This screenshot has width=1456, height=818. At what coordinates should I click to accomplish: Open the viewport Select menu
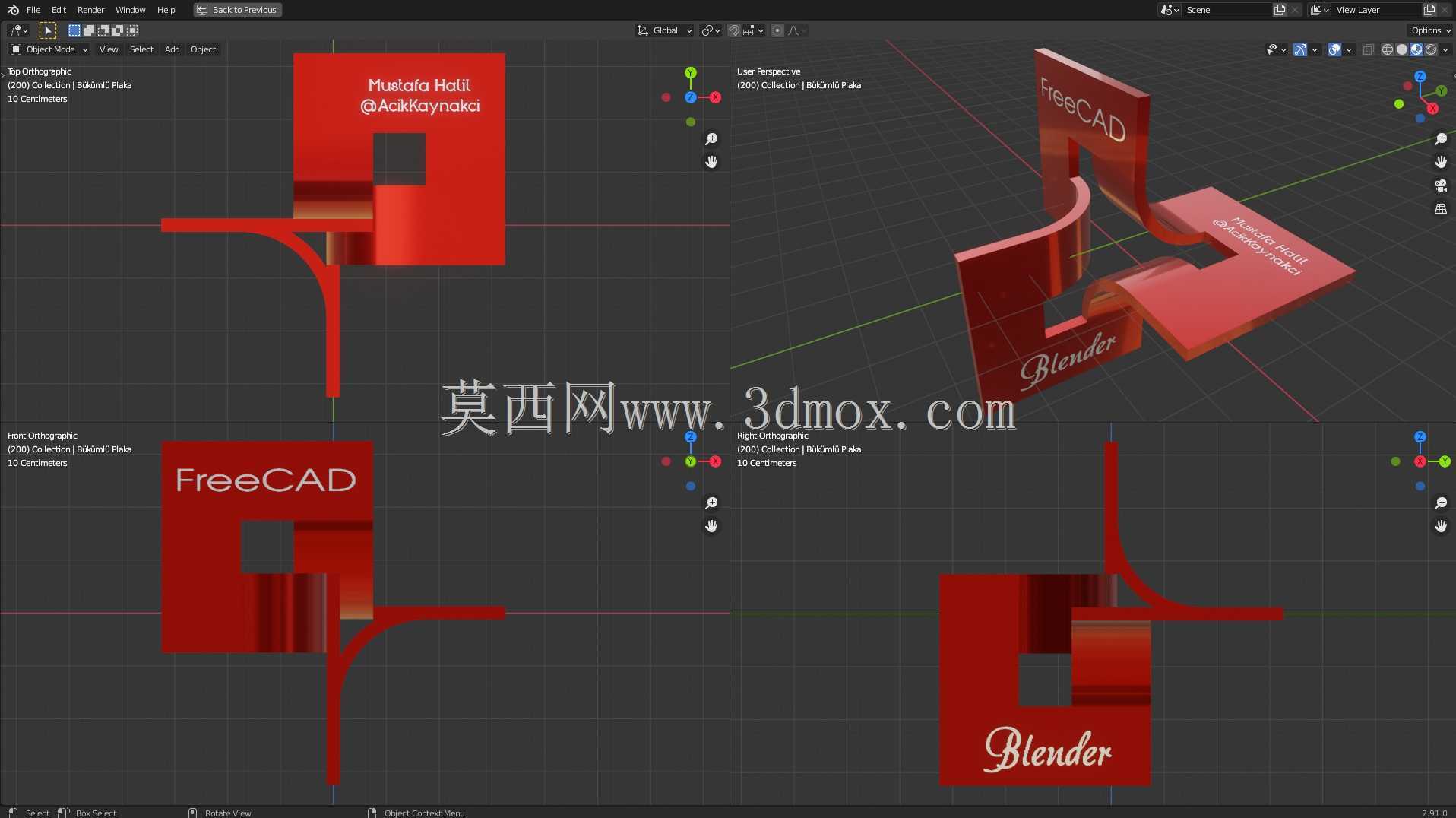[x=141, y=49]
